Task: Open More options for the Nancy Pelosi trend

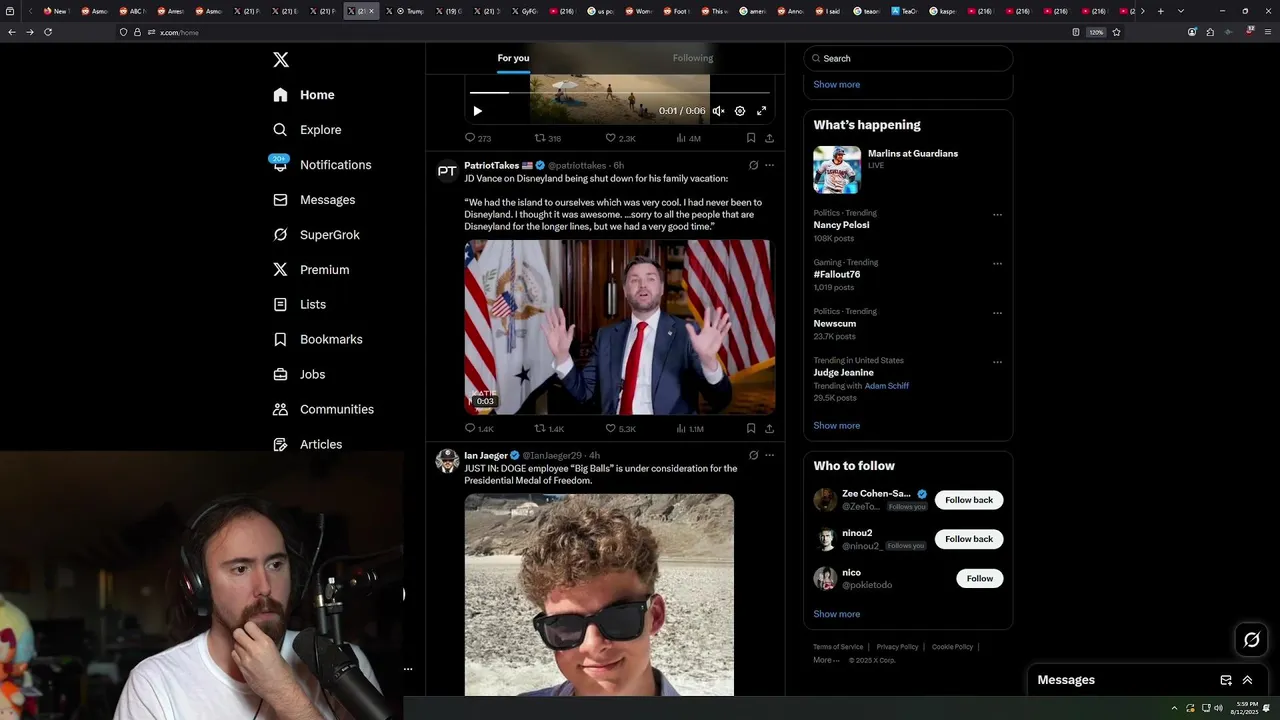Action: point(997,214)
